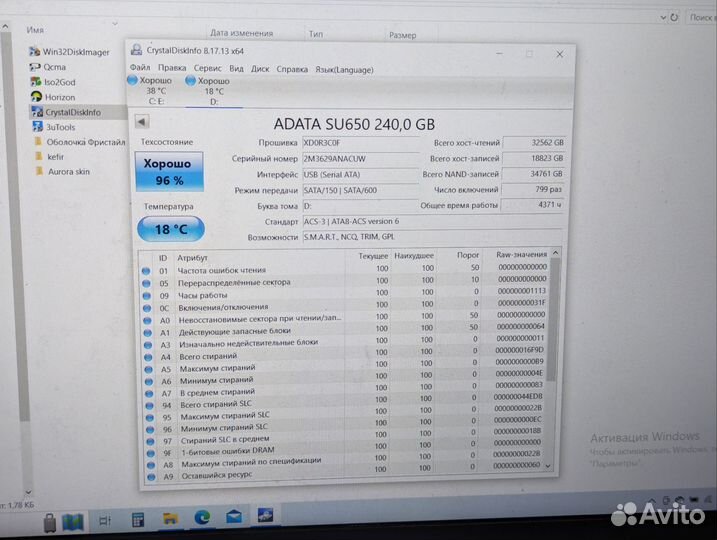Click the Всего хост-чтений value 32562 GB
This screenshot has width=717, height=540.
534,143
